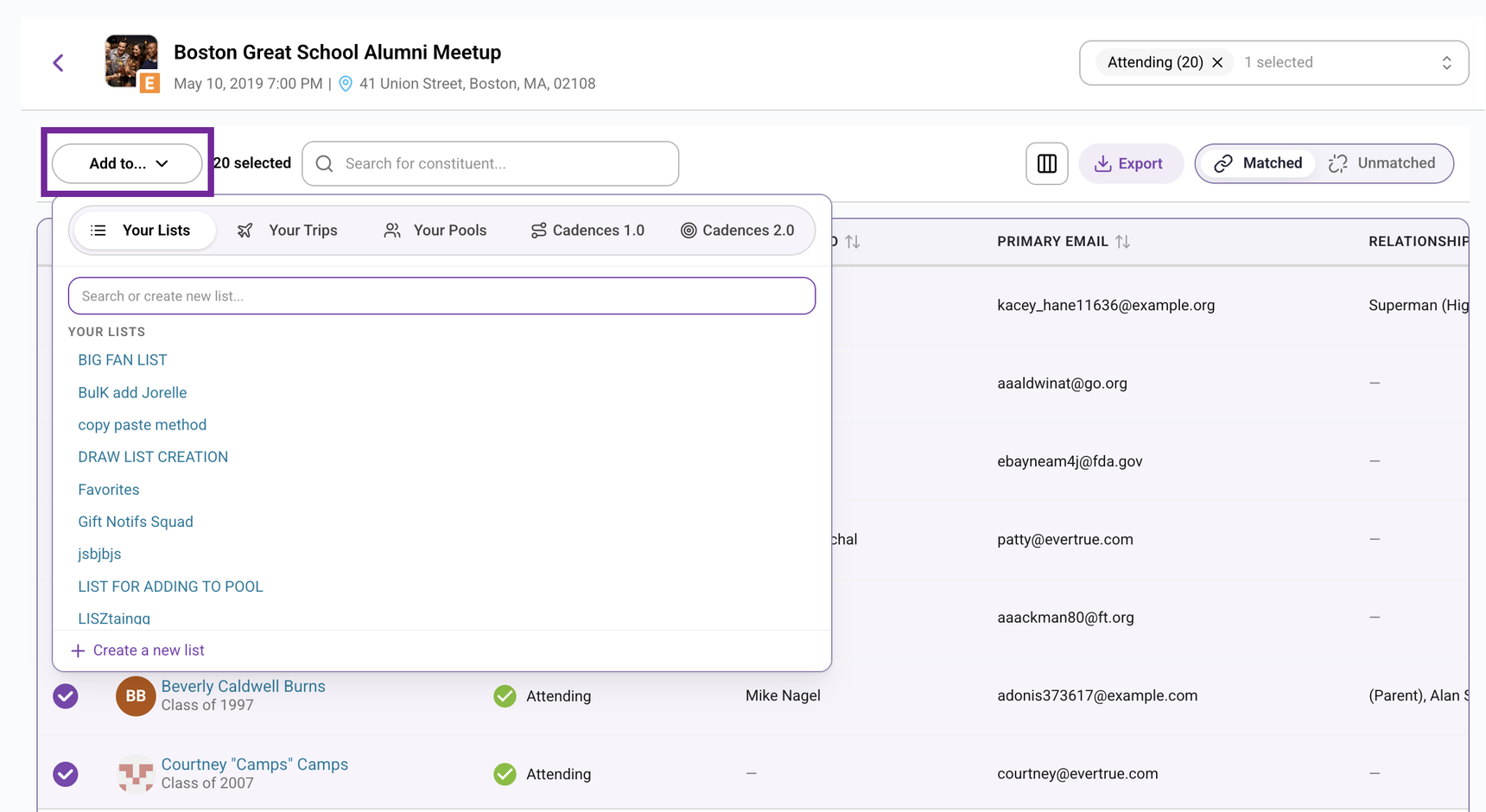Click the plus icon to create new list
Image resolution: width=1486 pixels, height=812 pixels.
pos(78,650)
